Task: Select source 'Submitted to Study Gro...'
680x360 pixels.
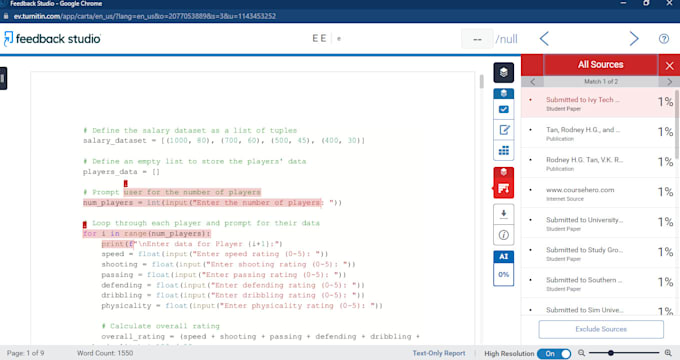Action: (x=598, y=253)
